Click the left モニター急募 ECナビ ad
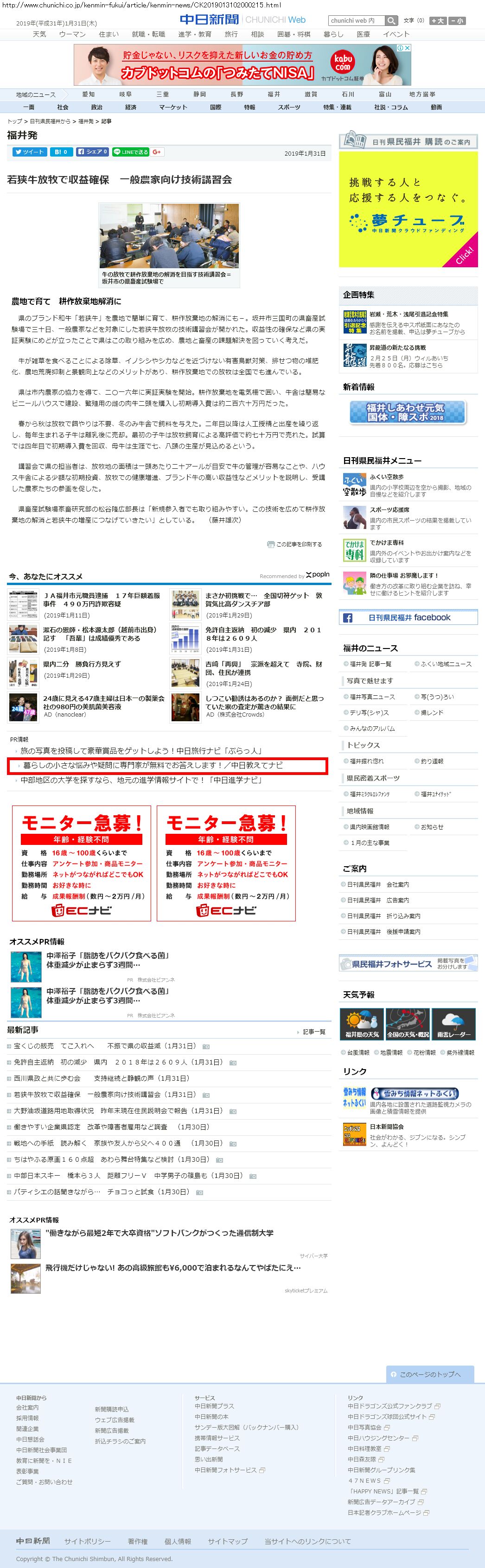Image resolution: width=485 pixels, height=1568 pixels. [82, 863]
